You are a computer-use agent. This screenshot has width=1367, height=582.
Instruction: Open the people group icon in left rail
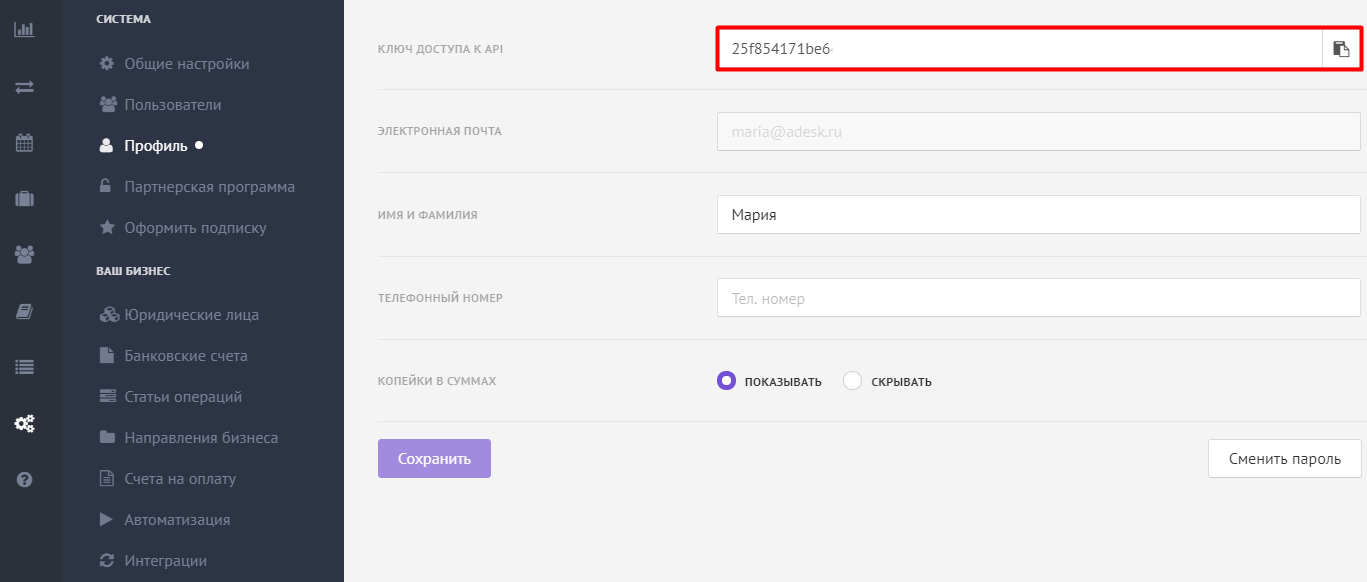24,255
